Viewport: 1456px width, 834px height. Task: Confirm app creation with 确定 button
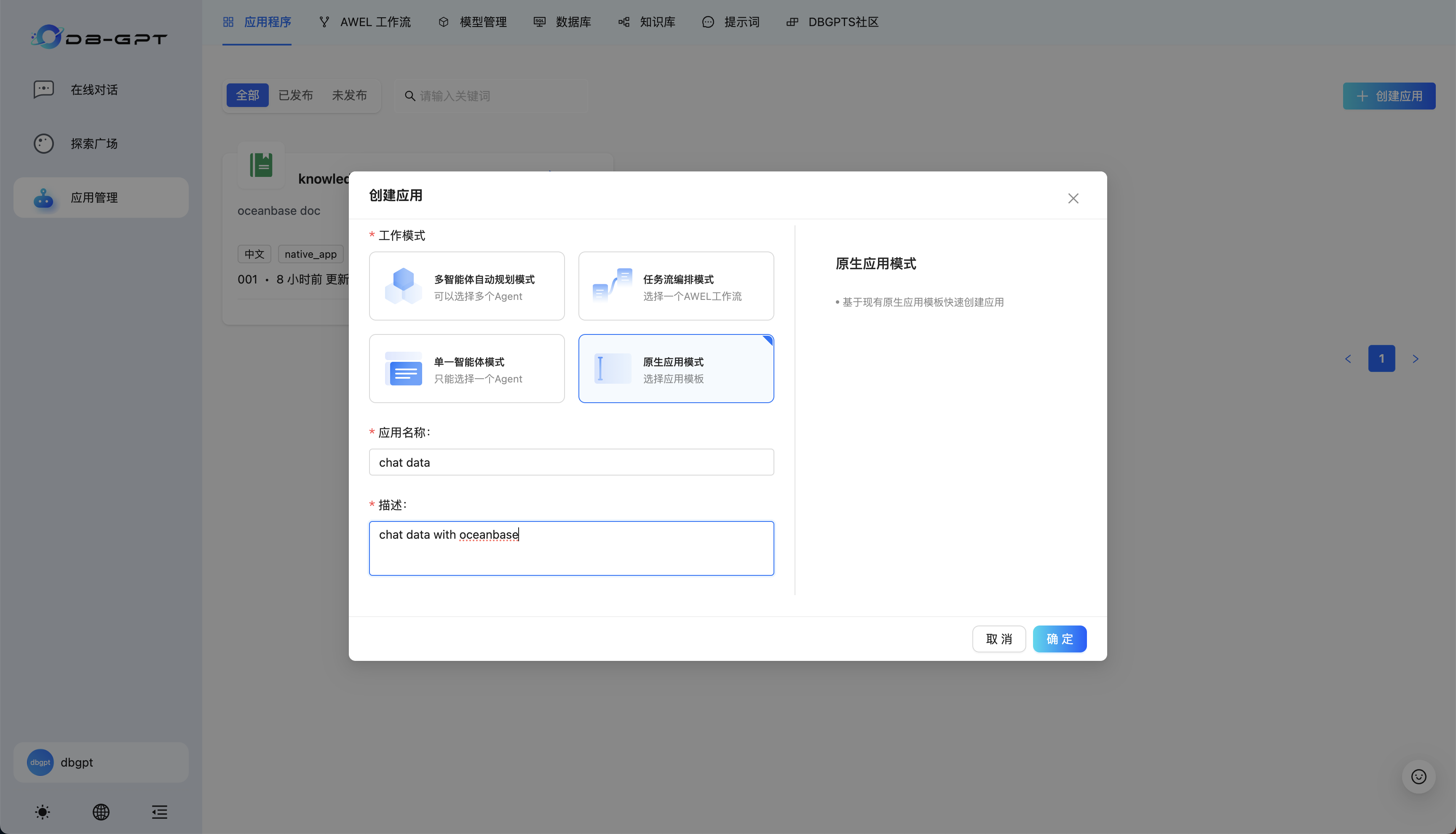[x=1059, y=639]
